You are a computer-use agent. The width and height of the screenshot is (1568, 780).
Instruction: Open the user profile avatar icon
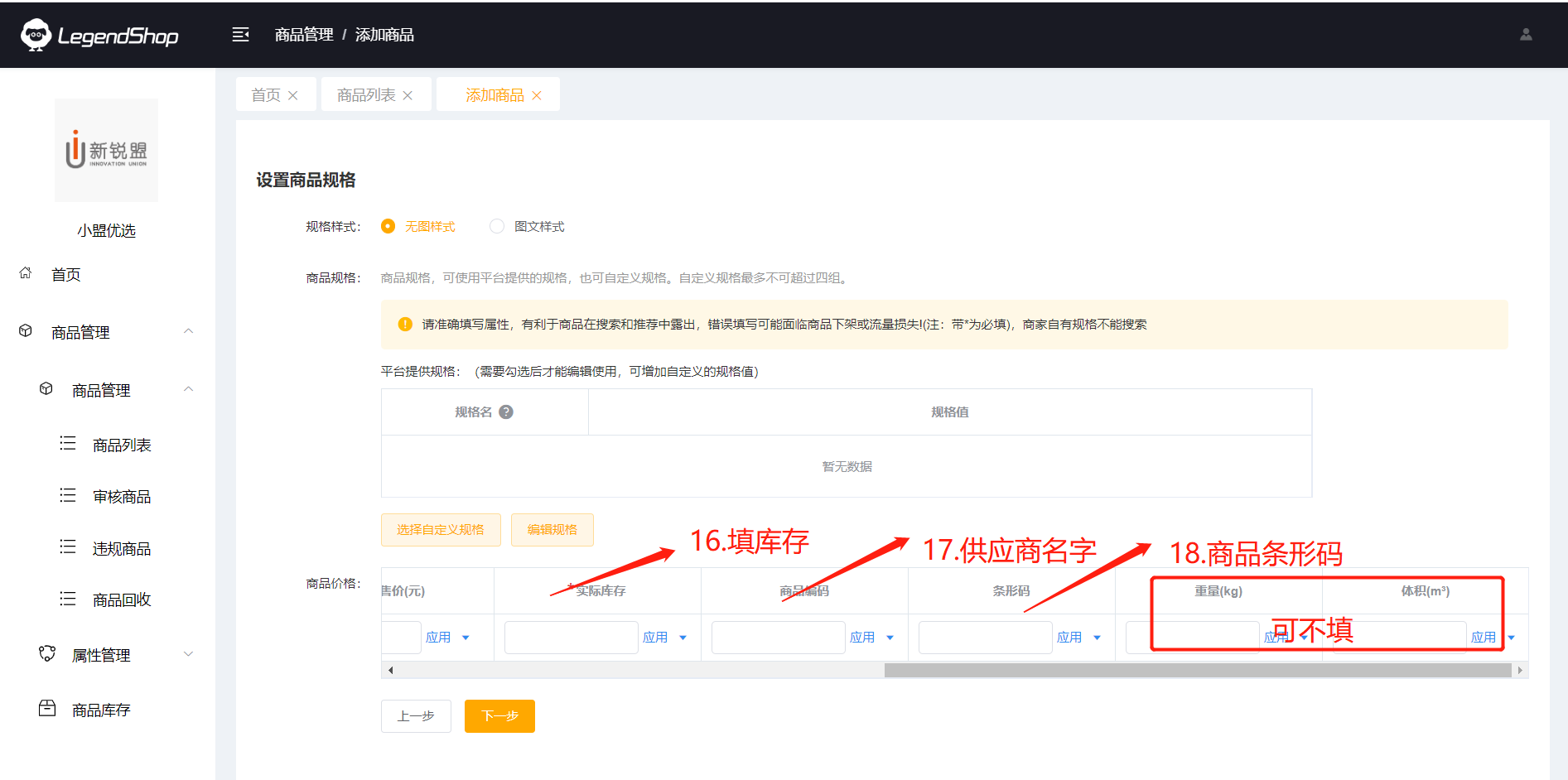pyautogui.click(x=1526, y=35)
